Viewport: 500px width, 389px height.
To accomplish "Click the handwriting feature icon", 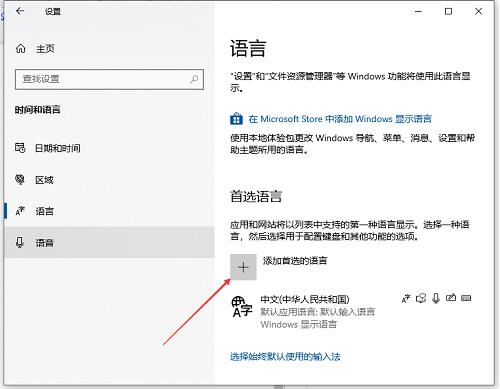I will [451, 298].
